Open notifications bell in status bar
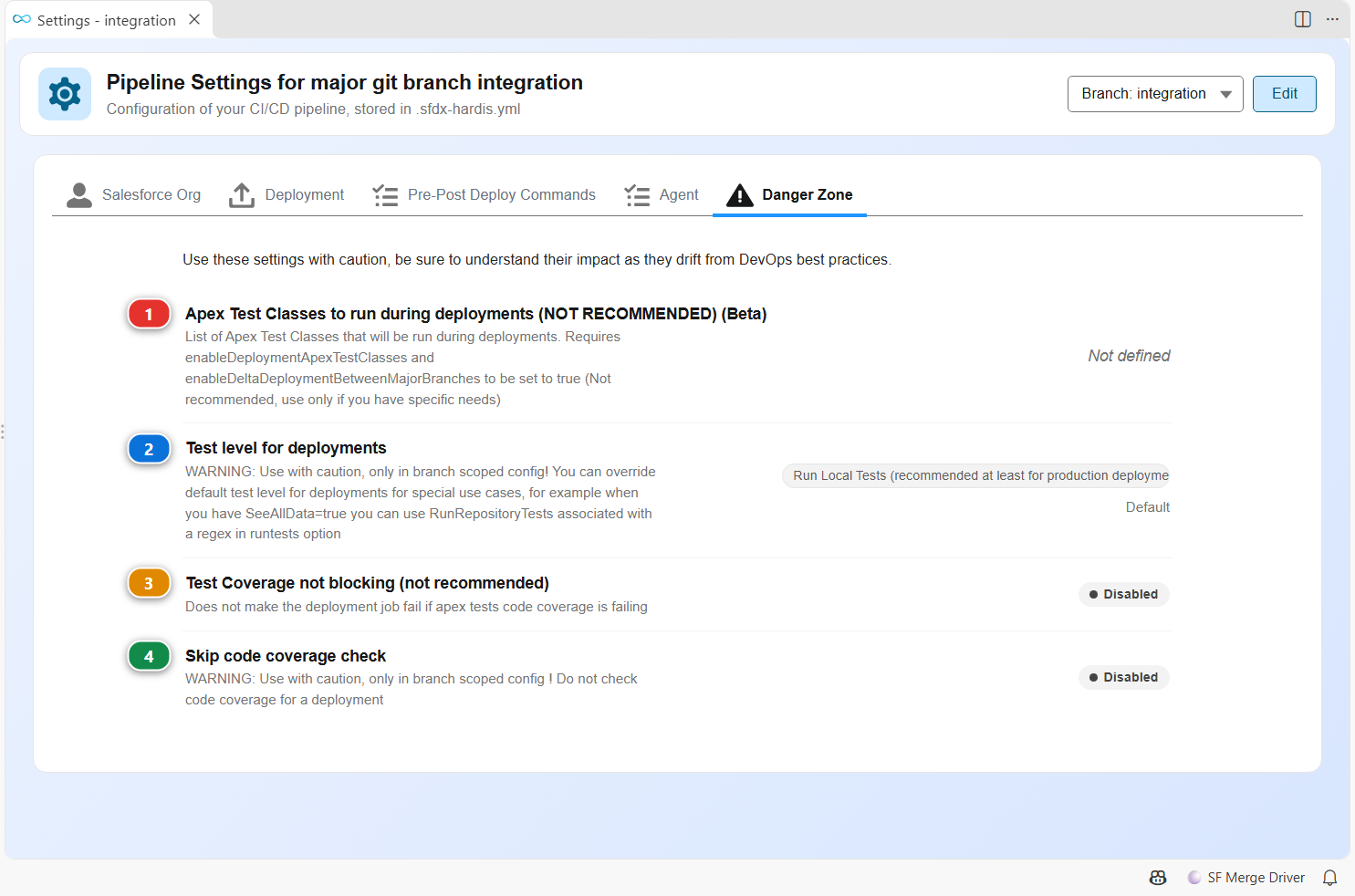This screenshot has width=1355, height=896. point(1330,878)
